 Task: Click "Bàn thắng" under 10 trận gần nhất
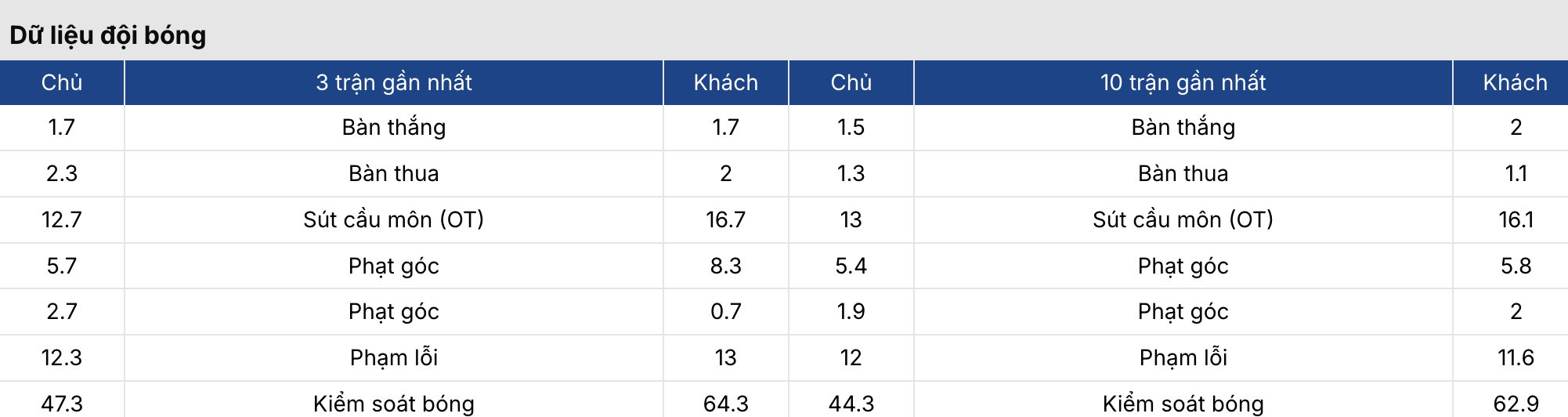pyautogui.click(x=1183, y=127)
